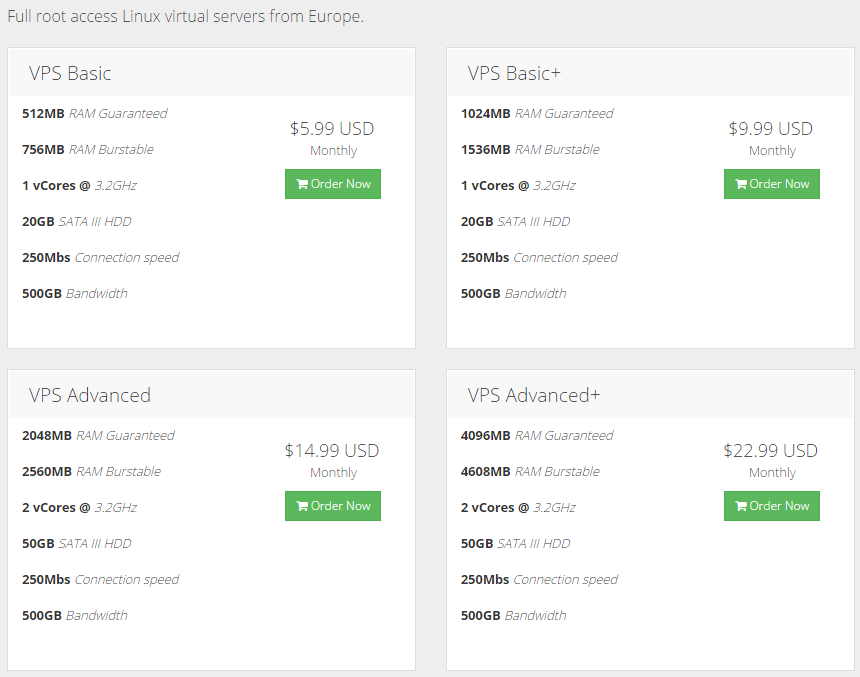Order the $9.99 USD VPS Basic+ plan

(772, 184)
